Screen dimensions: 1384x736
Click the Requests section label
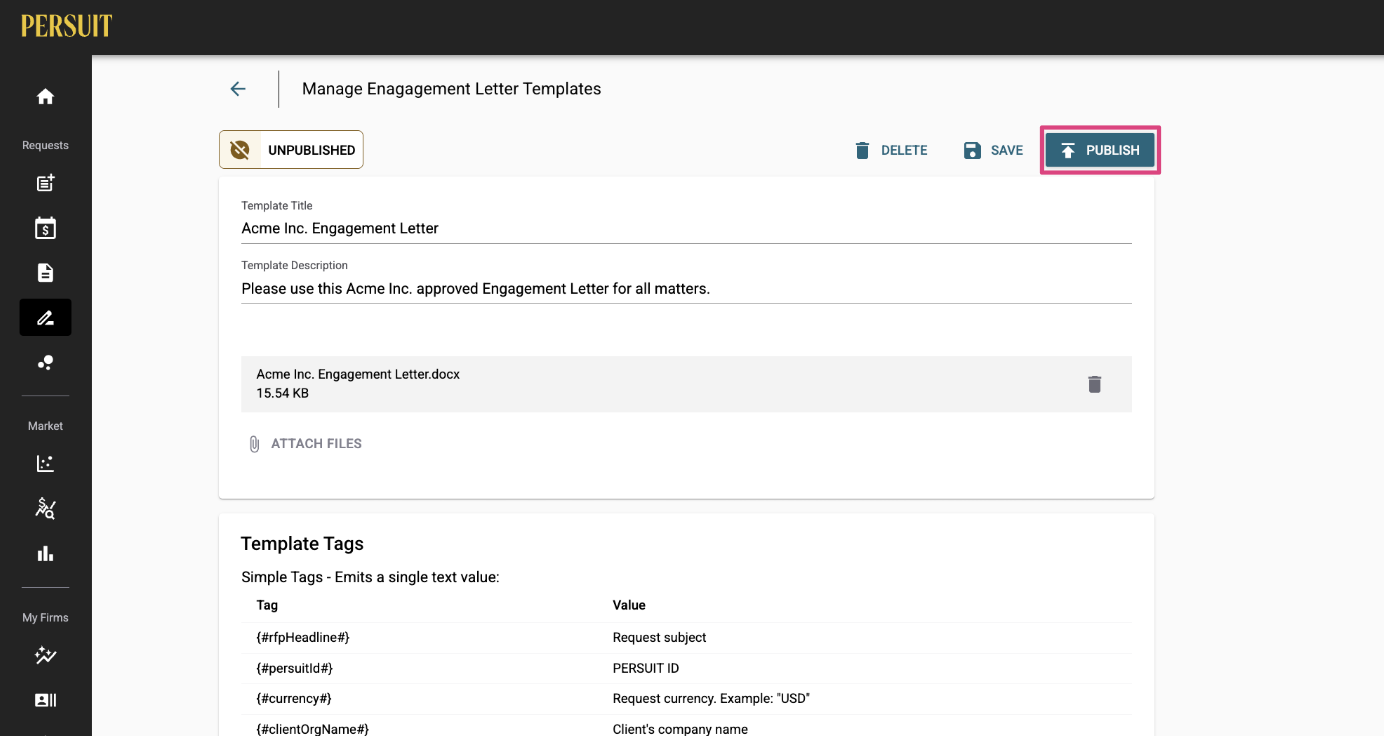(45, 145)
